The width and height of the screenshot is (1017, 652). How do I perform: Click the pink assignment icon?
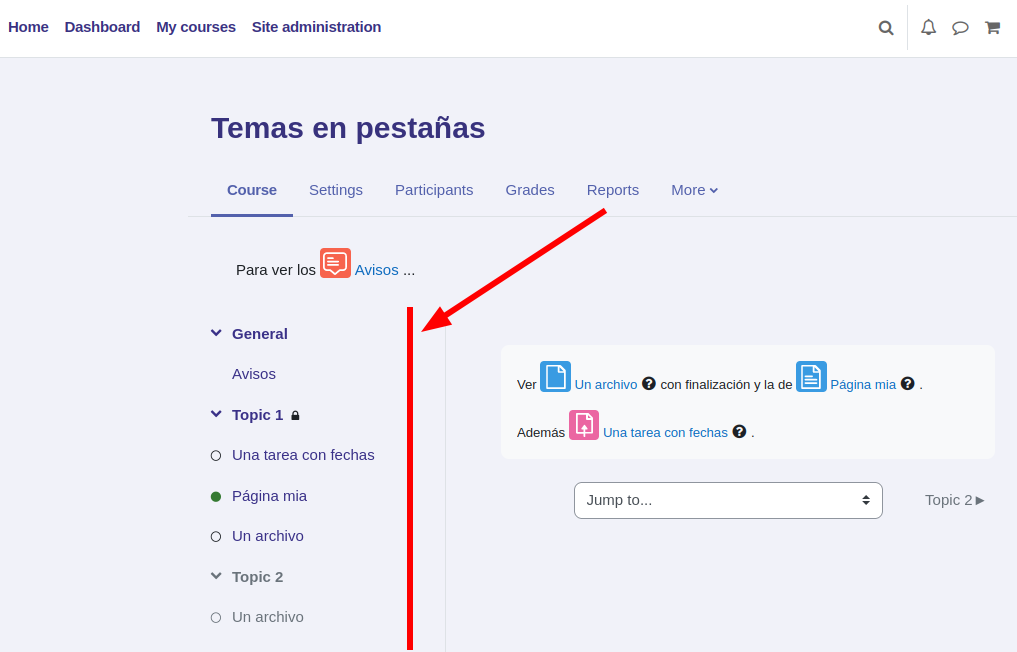click(x=584, y=425)
